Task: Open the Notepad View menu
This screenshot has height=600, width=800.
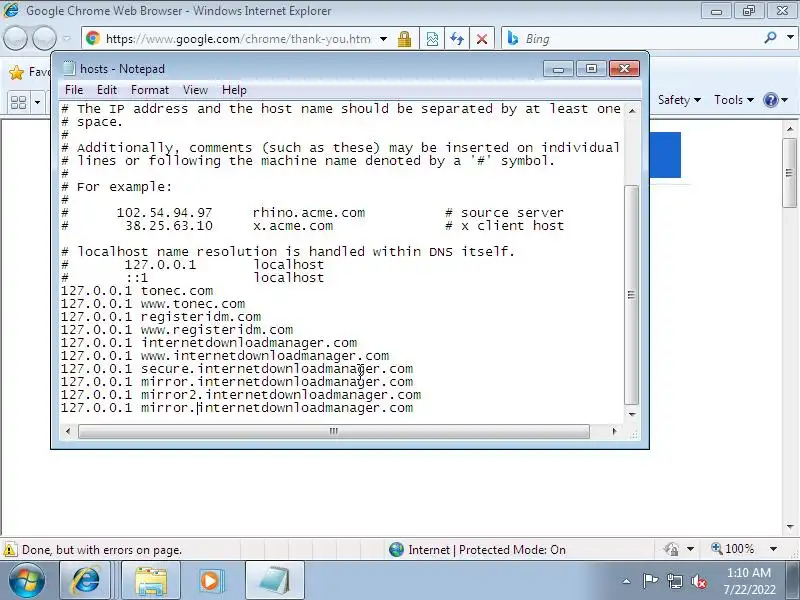Action: pyautogui.click(x=195, y=90)
